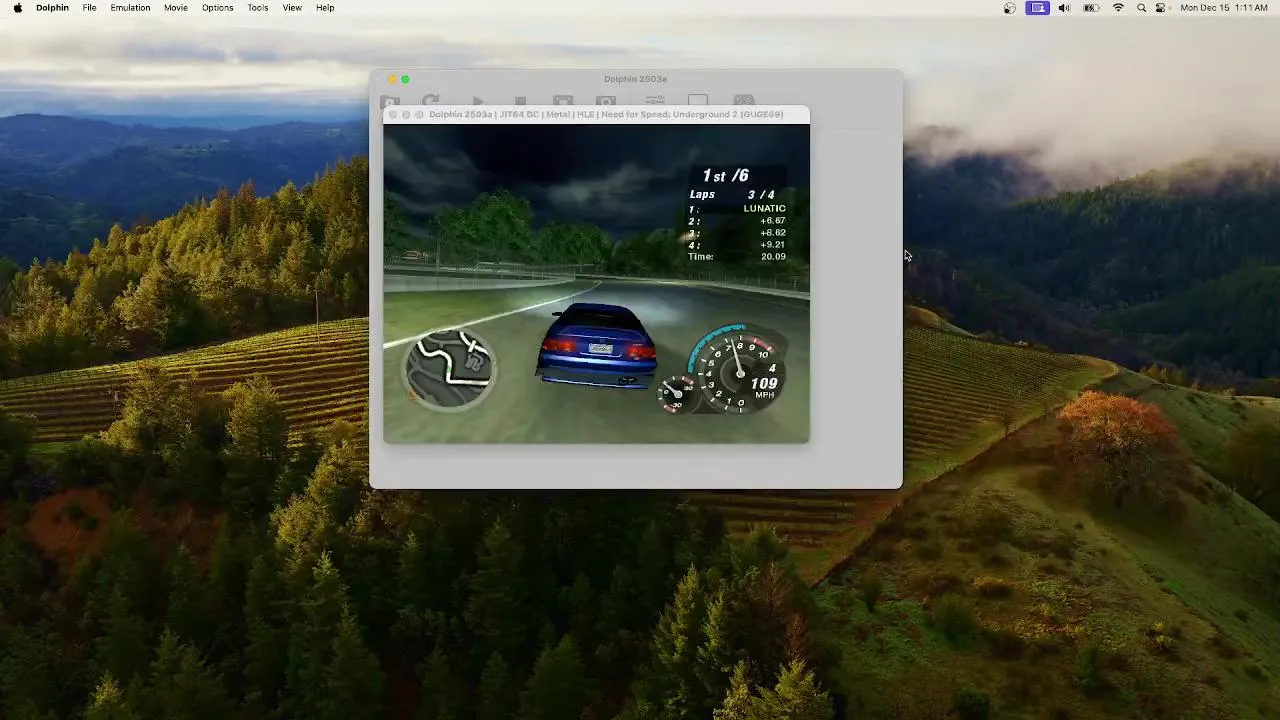Viewport: 1280px width, 720px height.
Task: Open Config via the sliders toolbar icon
Action: (655, 101)
